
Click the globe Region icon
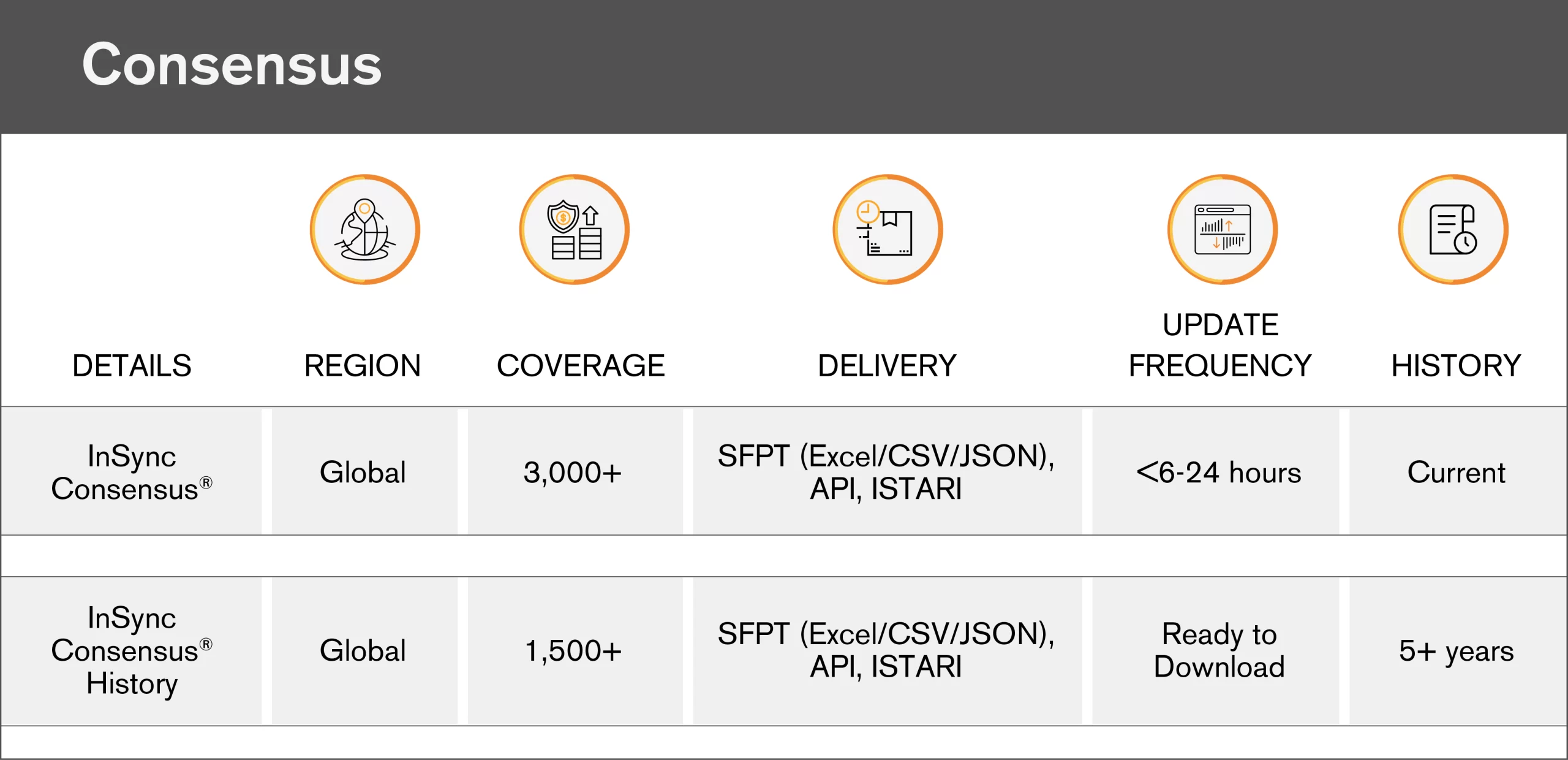pos(364,230)
